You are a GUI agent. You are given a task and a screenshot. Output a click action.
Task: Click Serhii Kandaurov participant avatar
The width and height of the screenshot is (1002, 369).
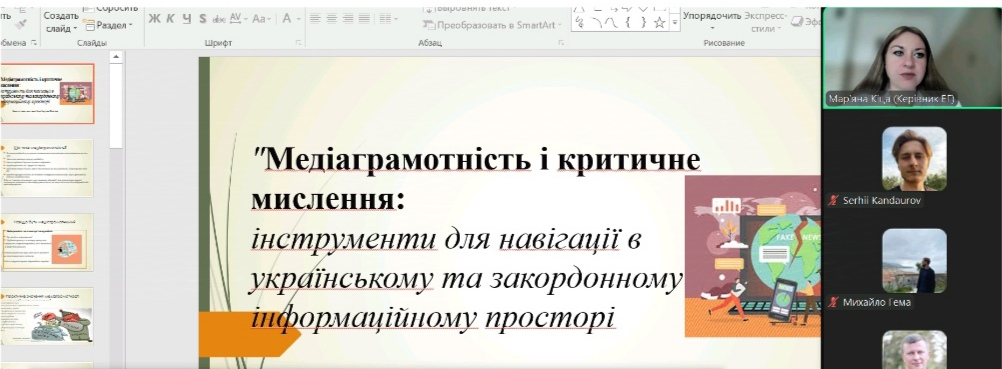pos(914,159)
